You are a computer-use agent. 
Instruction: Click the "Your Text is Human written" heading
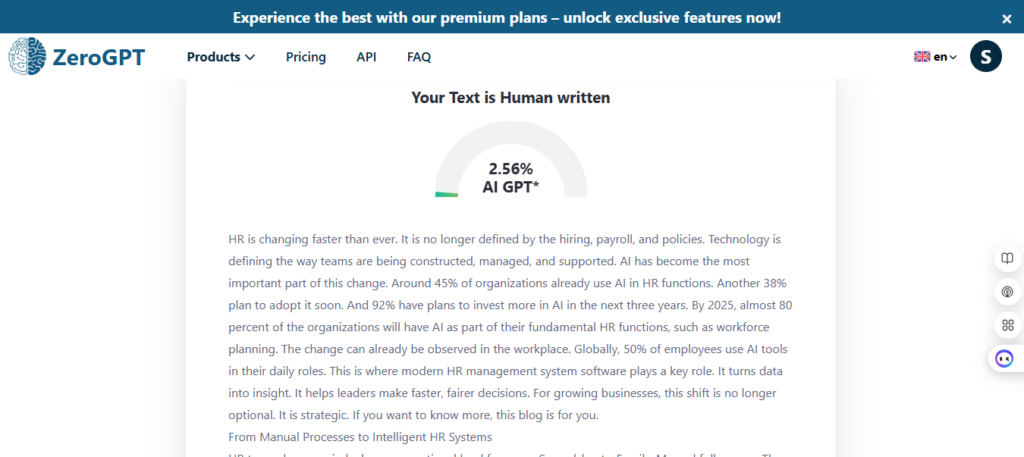tap(511, 98)
